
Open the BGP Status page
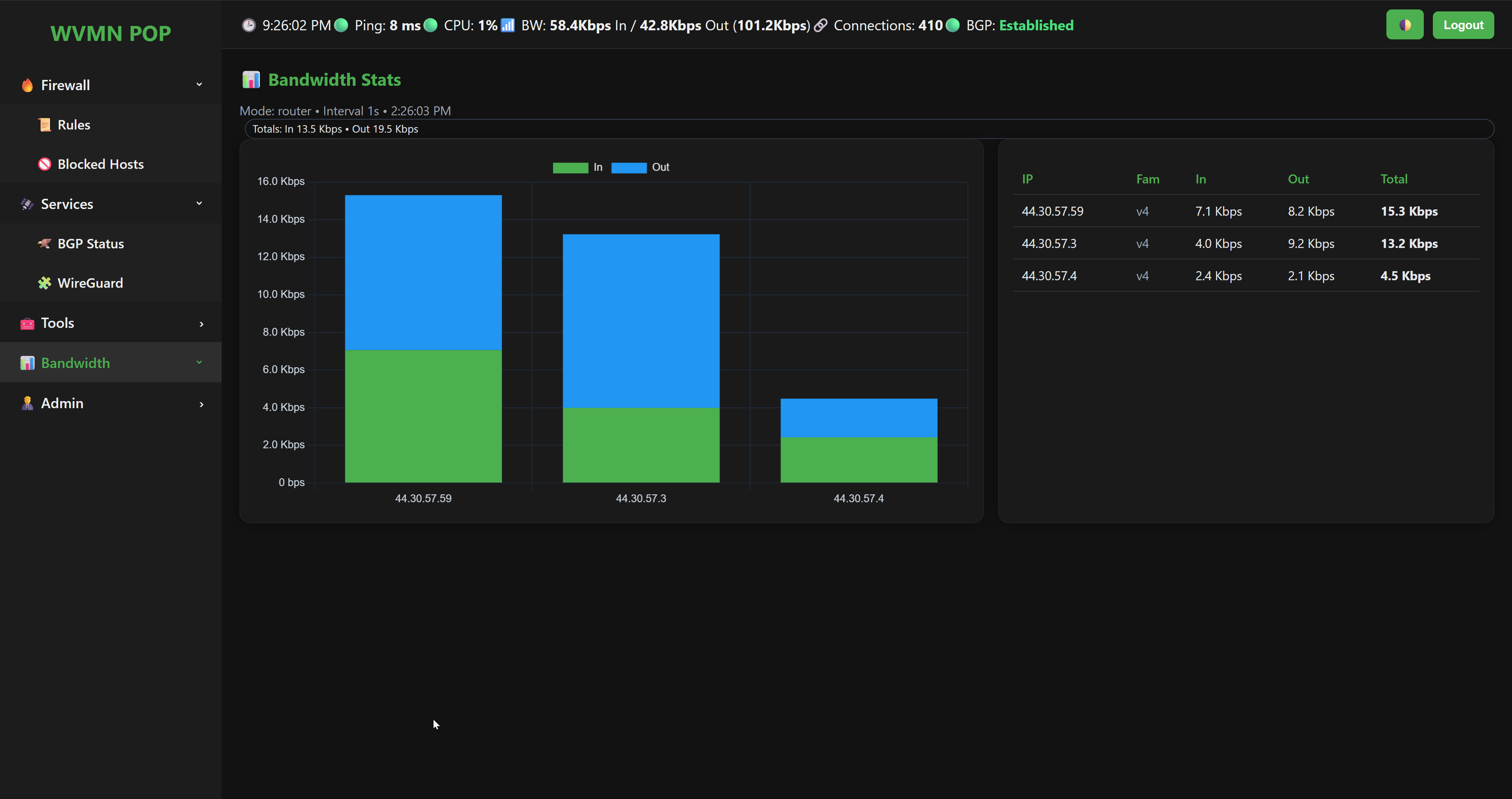pos(91,244)
